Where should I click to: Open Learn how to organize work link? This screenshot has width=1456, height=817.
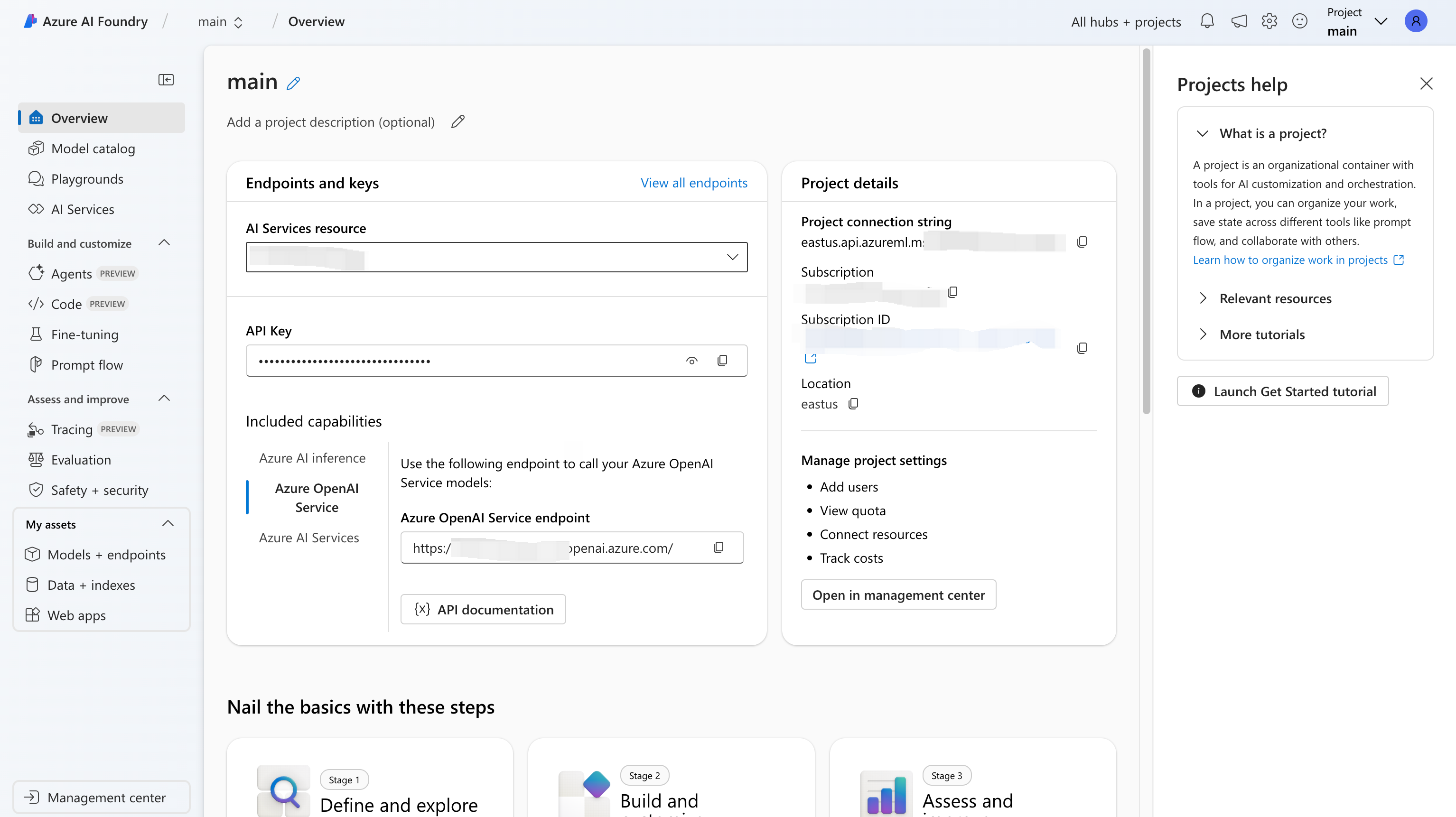1298,260
